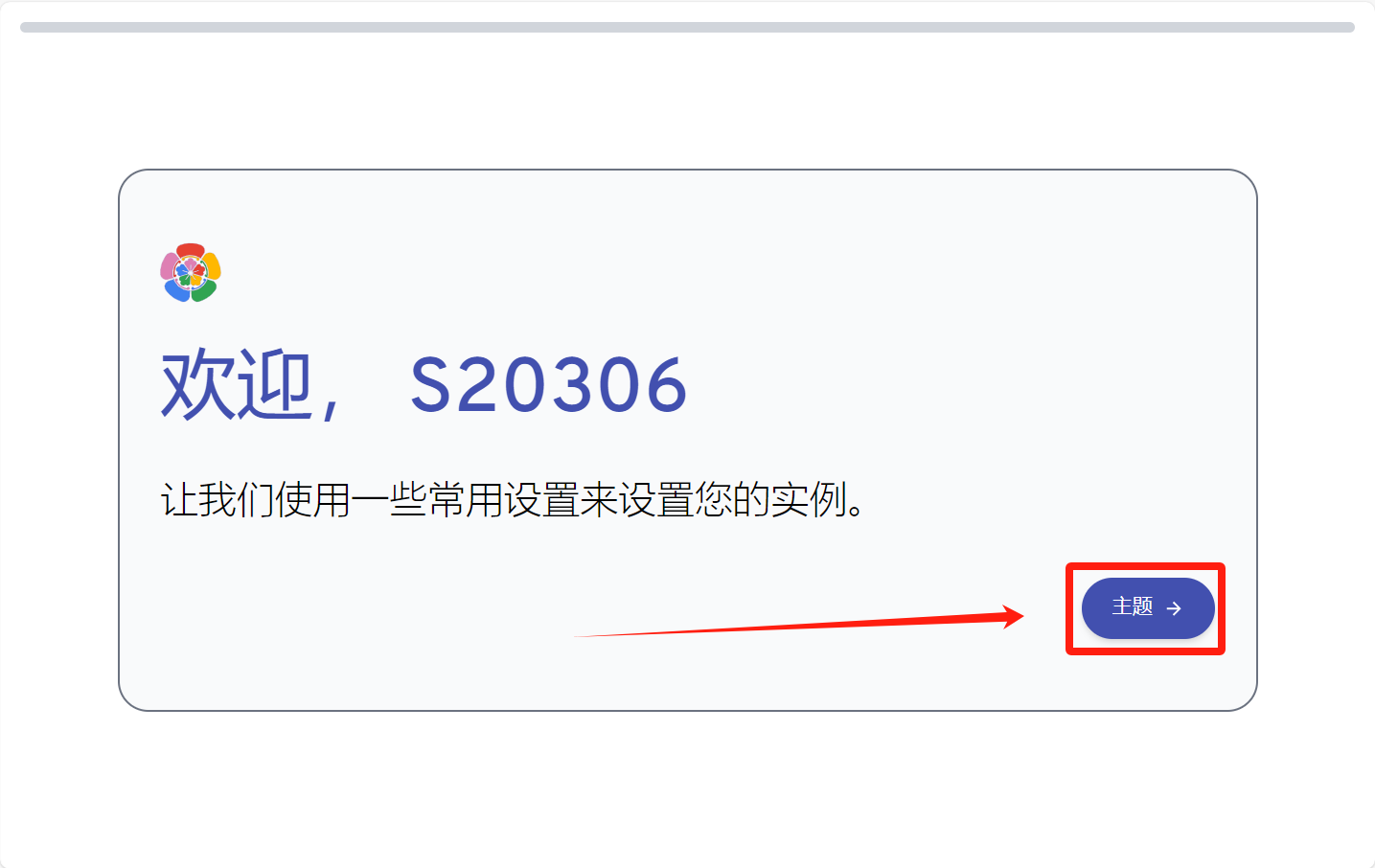
Task: Click the S20306 username in the heading
Action: click(549, 385)
